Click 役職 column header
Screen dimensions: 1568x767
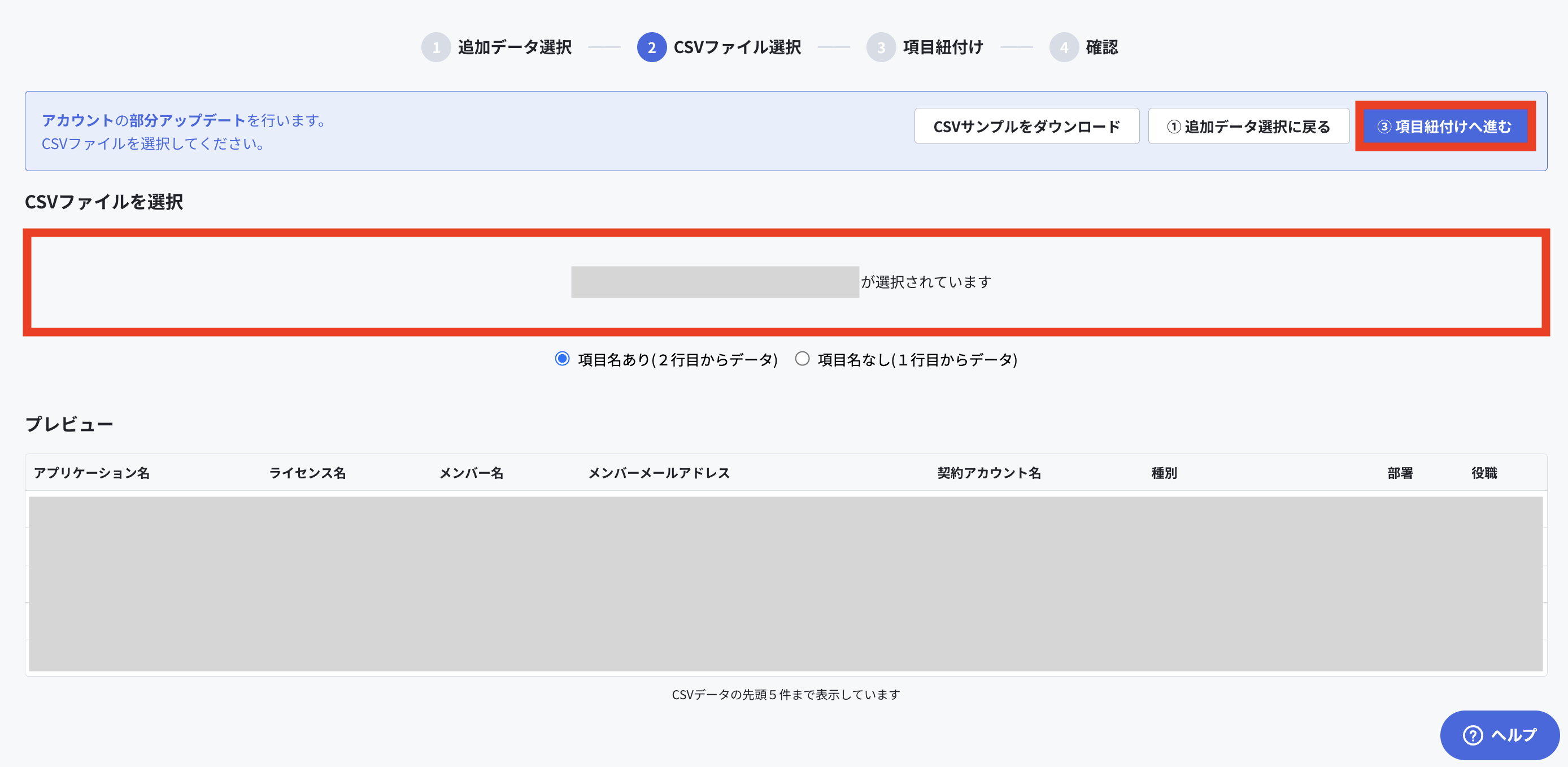point(1484,473)
